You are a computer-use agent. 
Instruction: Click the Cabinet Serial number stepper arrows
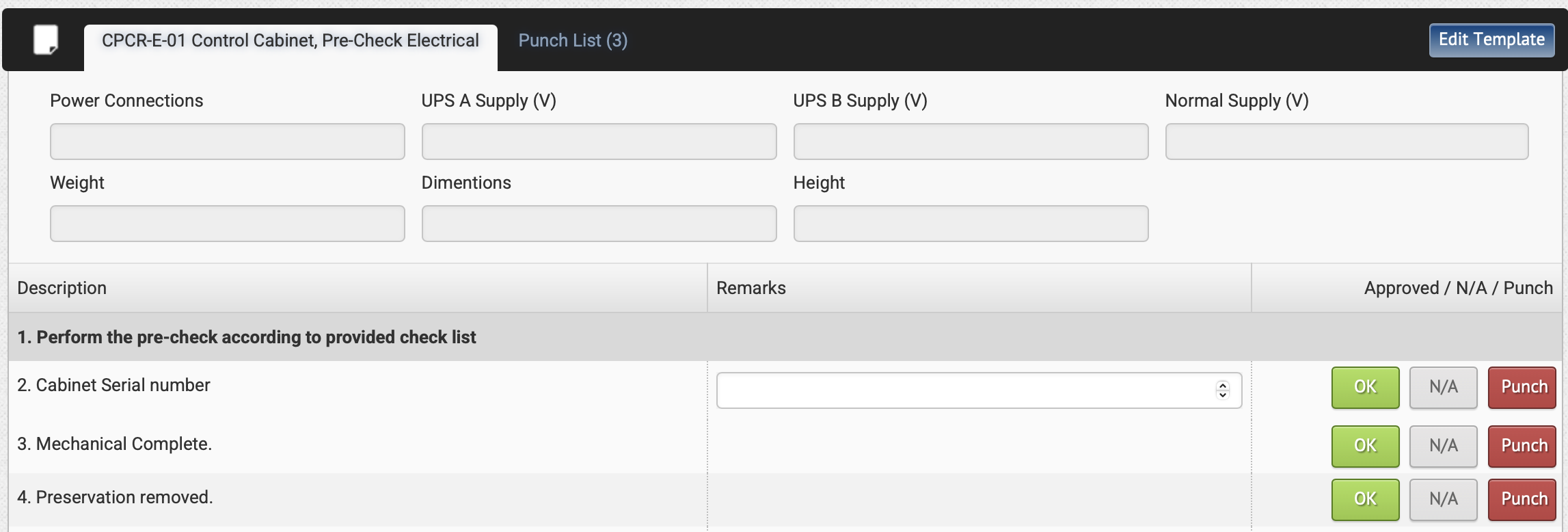1223,390
